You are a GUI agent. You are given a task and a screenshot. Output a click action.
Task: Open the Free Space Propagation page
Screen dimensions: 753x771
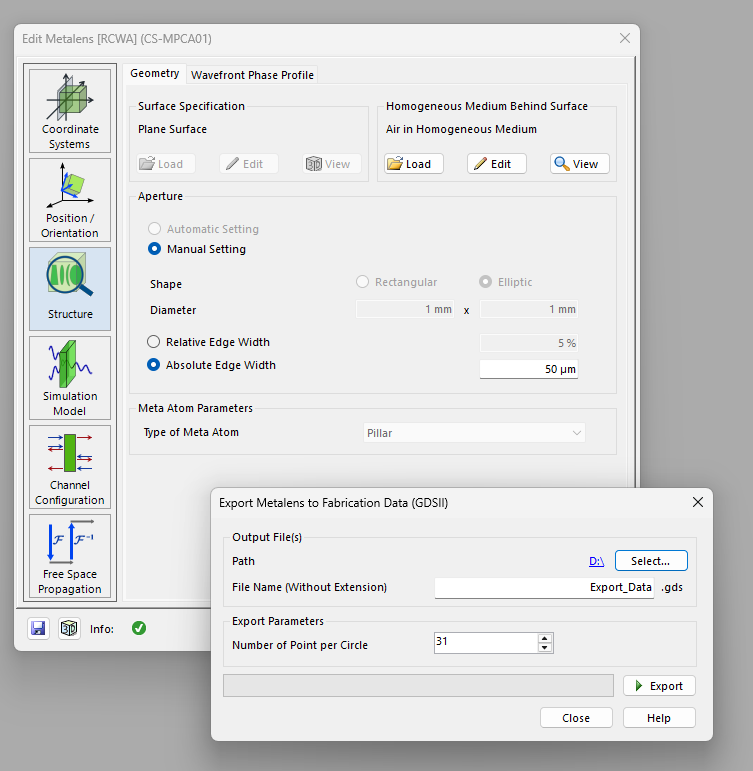click(70, 556)
